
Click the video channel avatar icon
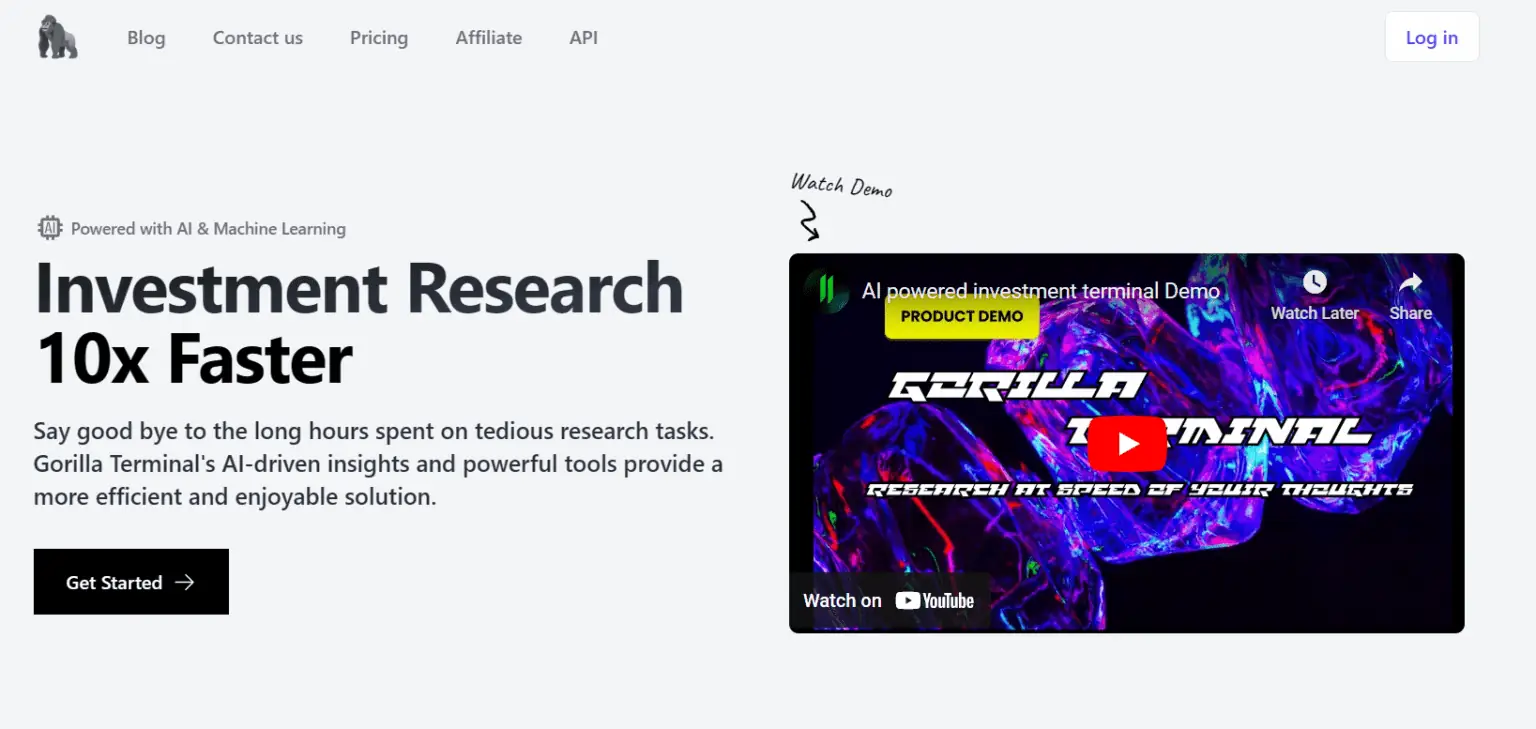[826, 290]
